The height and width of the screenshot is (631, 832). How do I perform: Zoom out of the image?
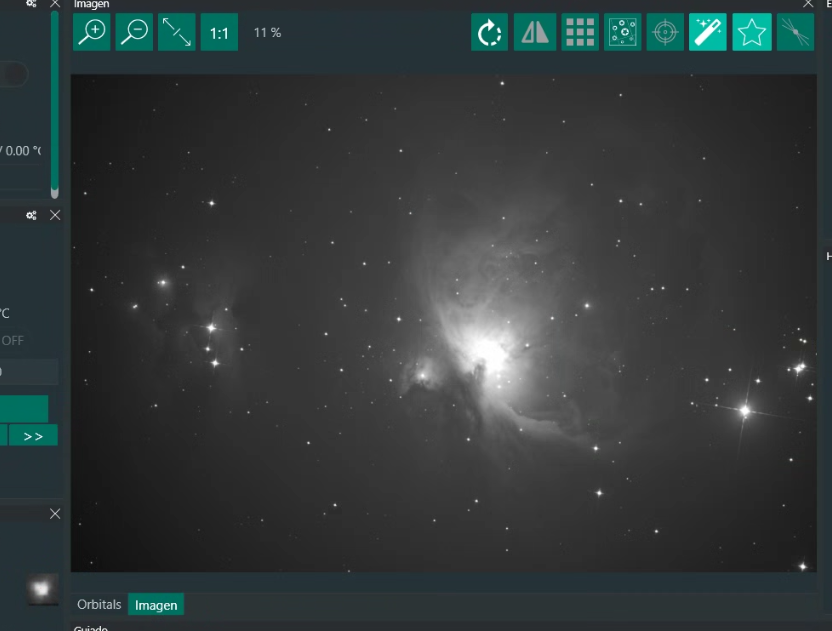pyautogui.click(x=134, y=32)
